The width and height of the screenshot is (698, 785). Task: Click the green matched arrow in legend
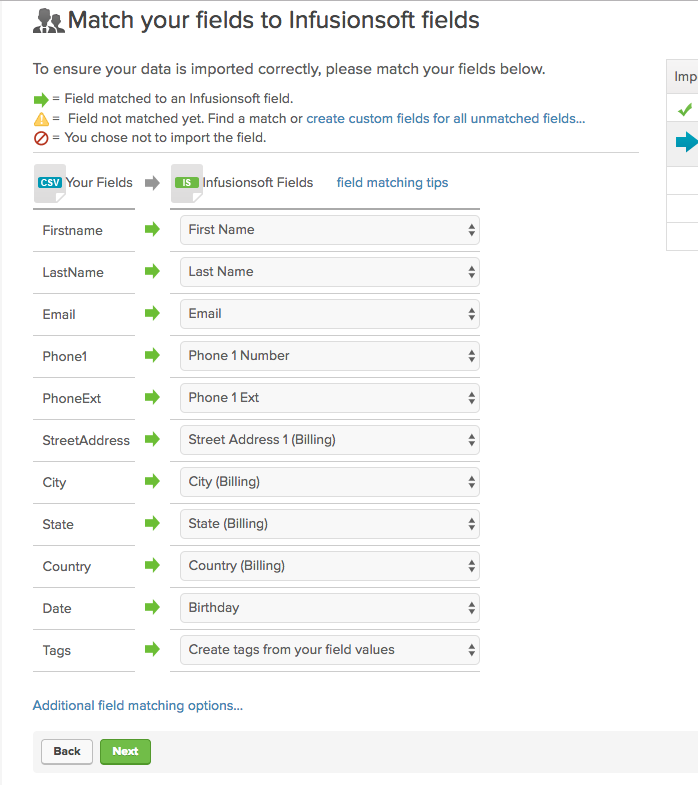click(41, 100)
